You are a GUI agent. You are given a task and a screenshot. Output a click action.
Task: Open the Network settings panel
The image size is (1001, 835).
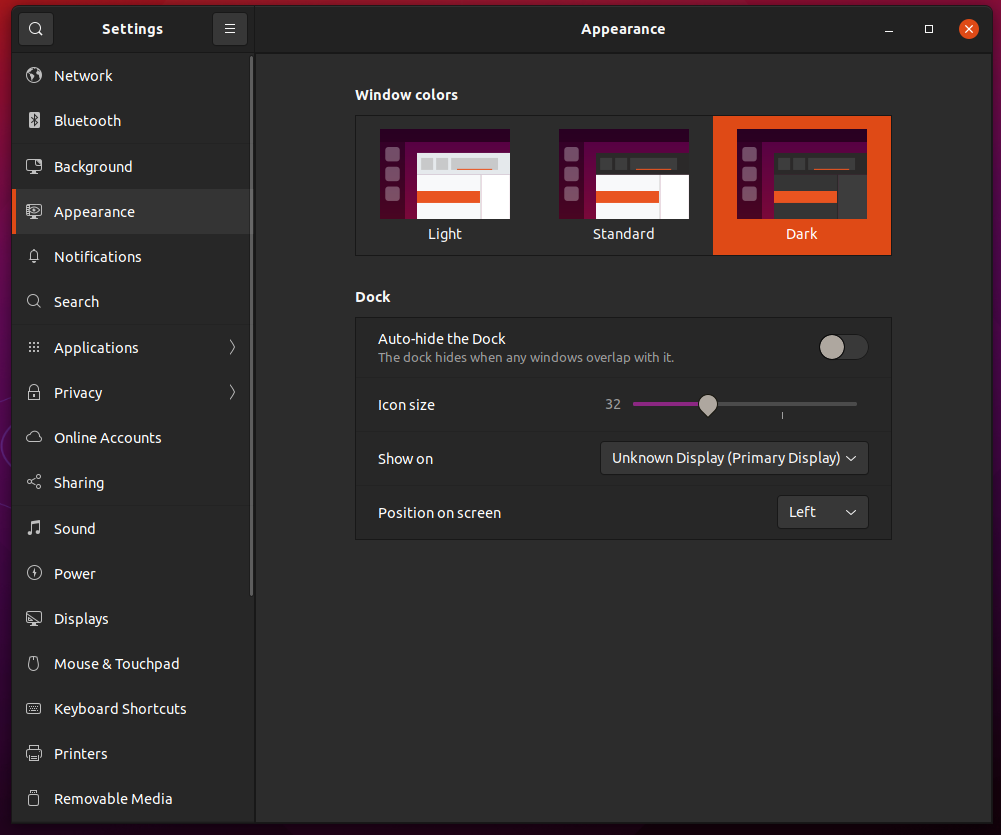coord(132,76)
